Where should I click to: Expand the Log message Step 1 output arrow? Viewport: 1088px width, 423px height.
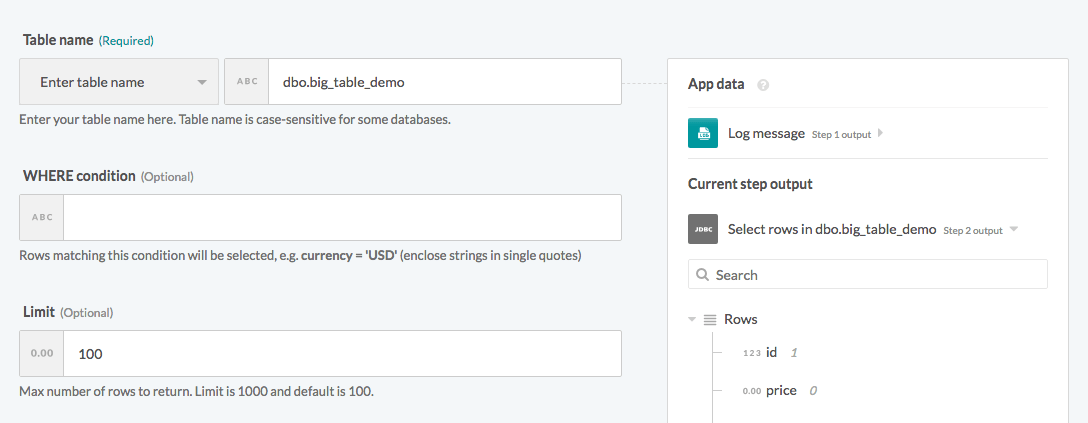880,133
